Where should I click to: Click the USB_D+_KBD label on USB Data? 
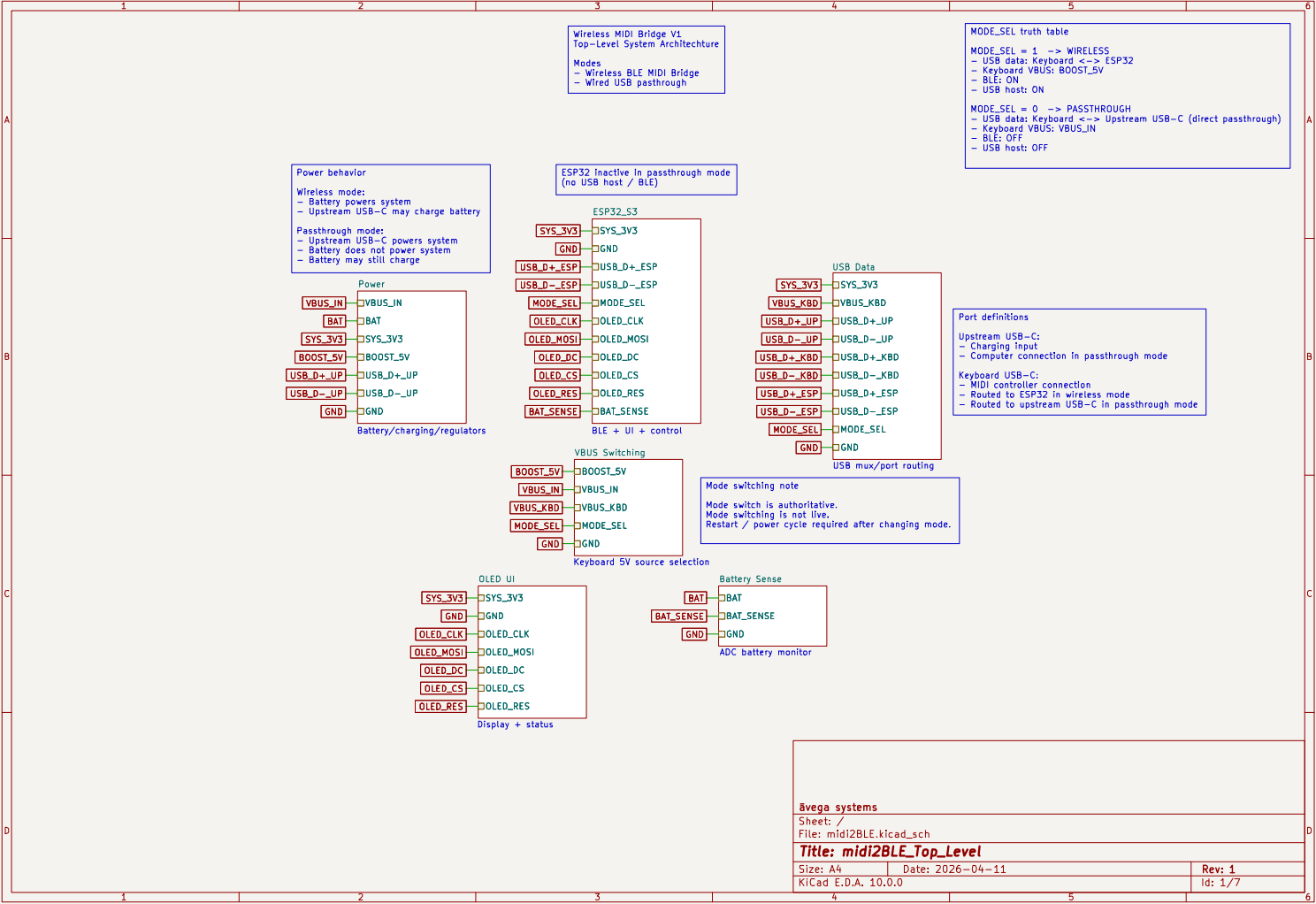point(787,356)
